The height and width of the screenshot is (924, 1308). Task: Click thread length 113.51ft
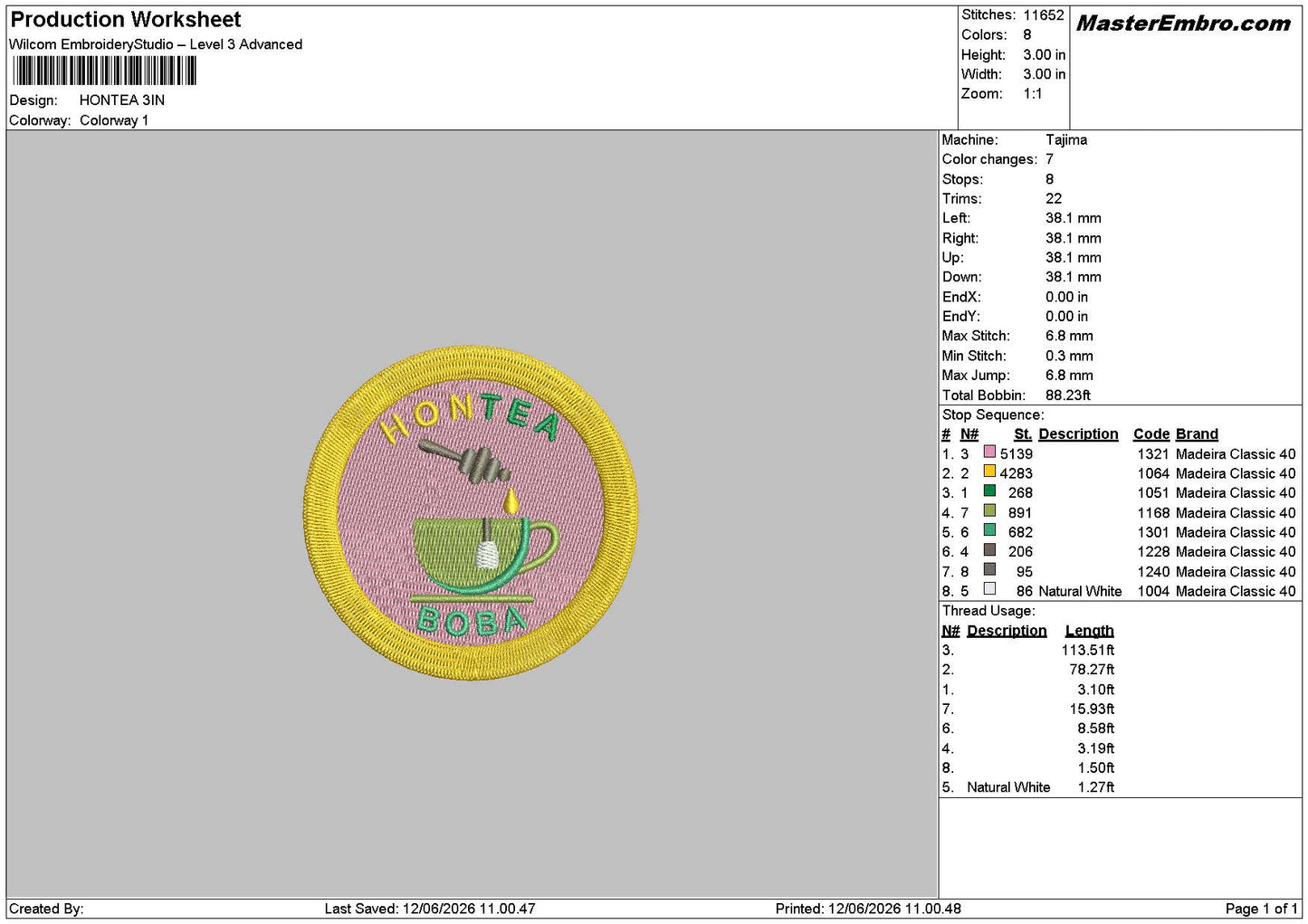1088,651
